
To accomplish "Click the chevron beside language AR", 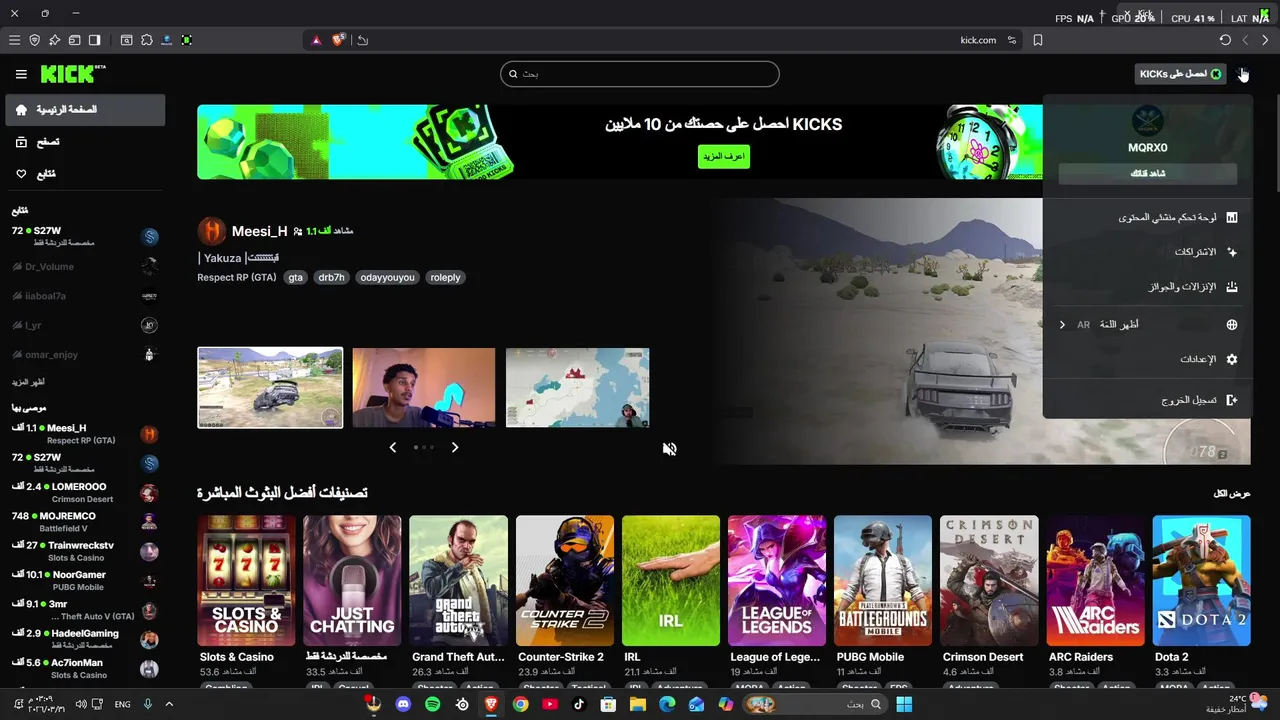I will (x=1062, y=325).
